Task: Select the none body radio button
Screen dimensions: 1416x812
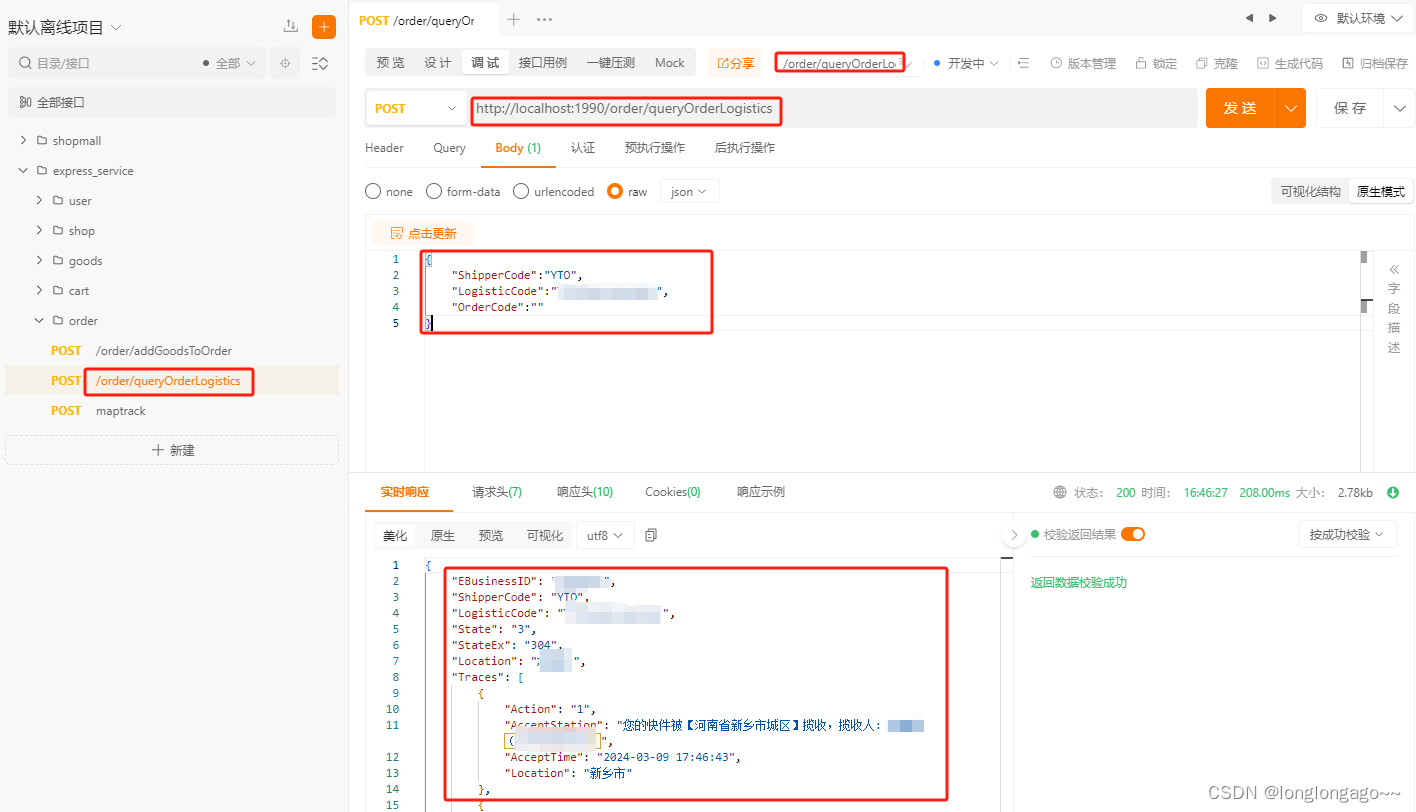Action: point(373,191)
